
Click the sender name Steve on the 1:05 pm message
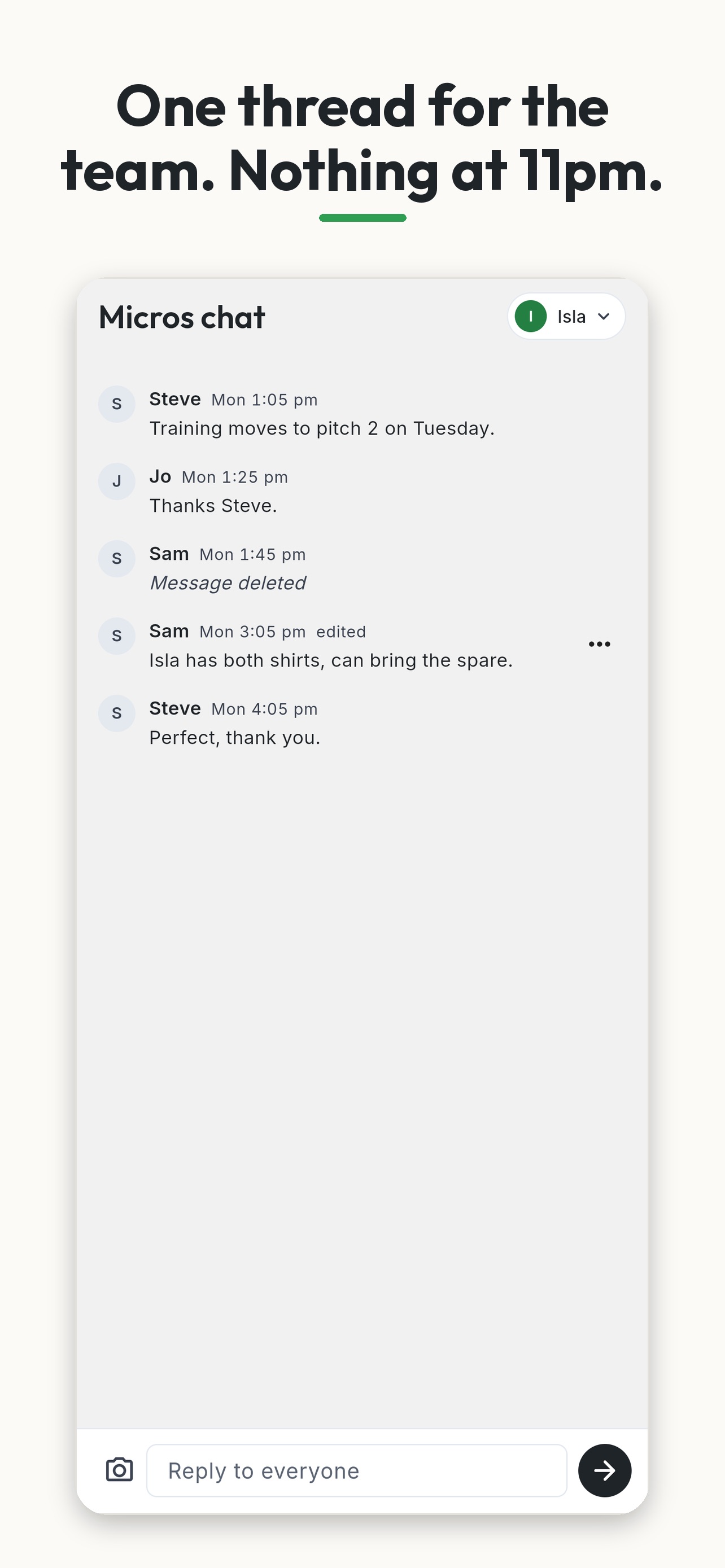175,399
